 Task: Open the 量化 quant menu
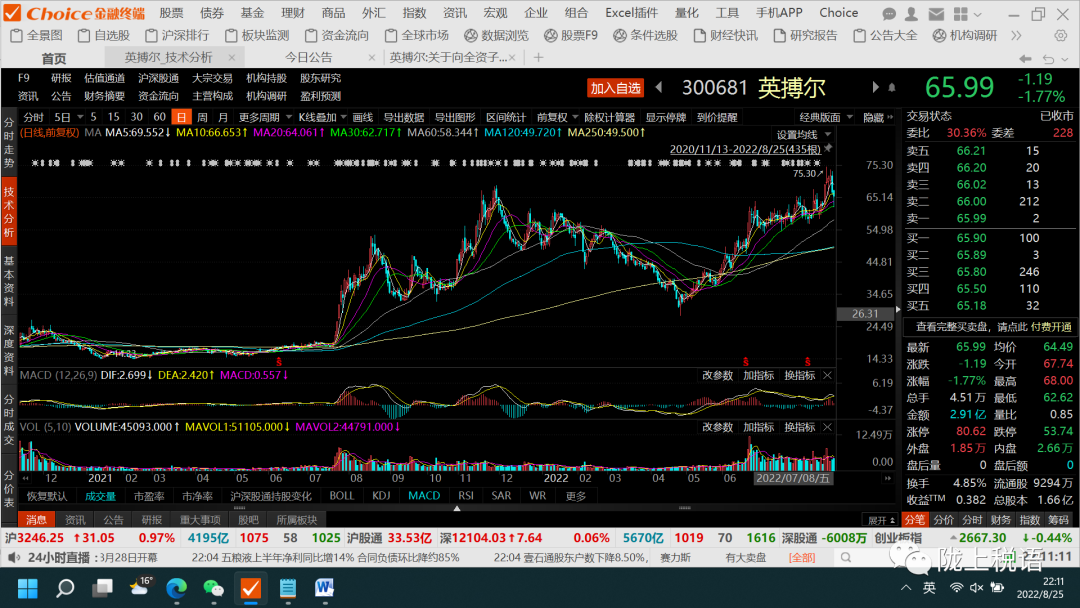click(687, 13)
